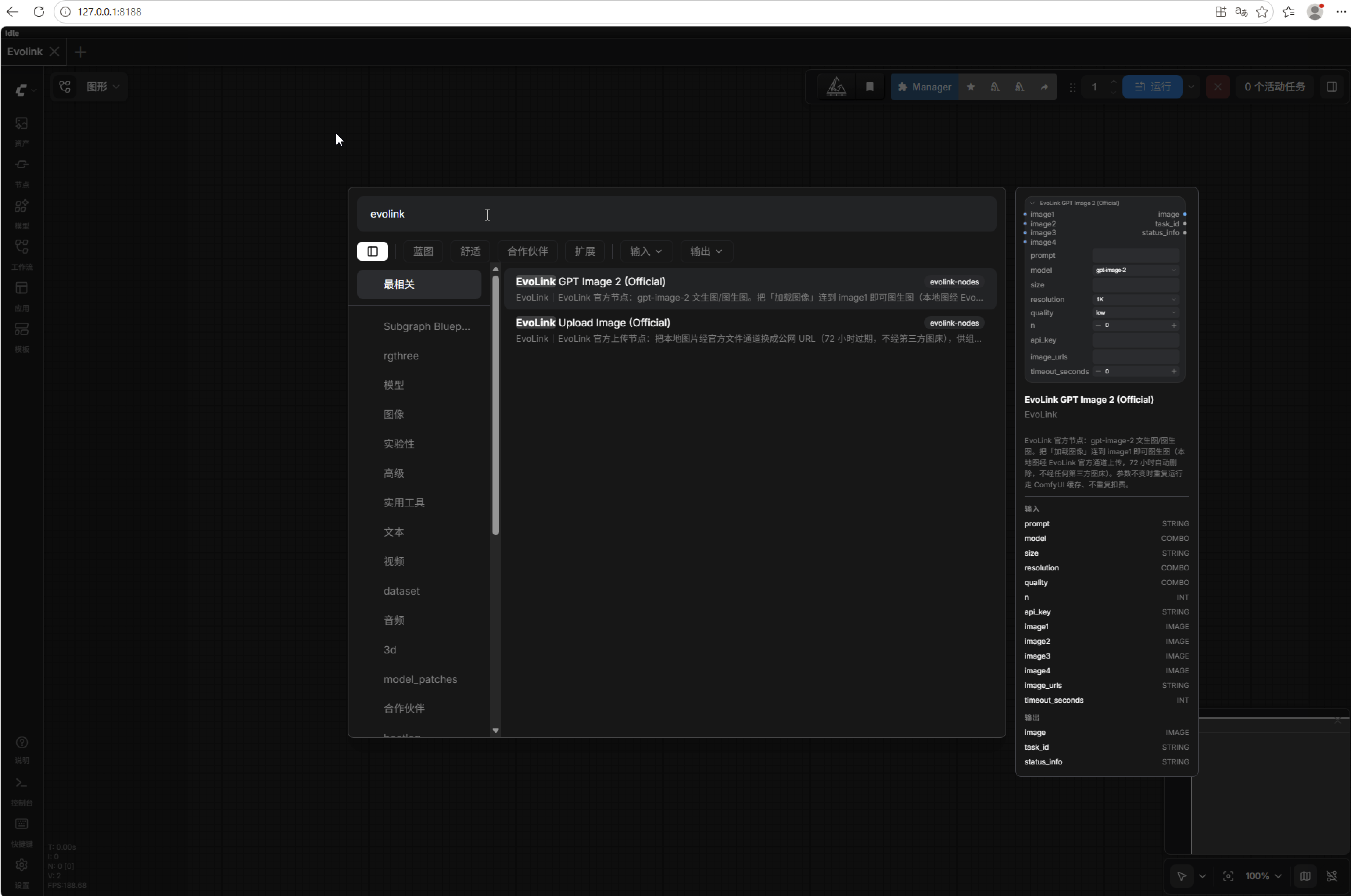Open the 0 个活动任务 queue button
Screen dimensions: 1351x896
[1275, 87]
